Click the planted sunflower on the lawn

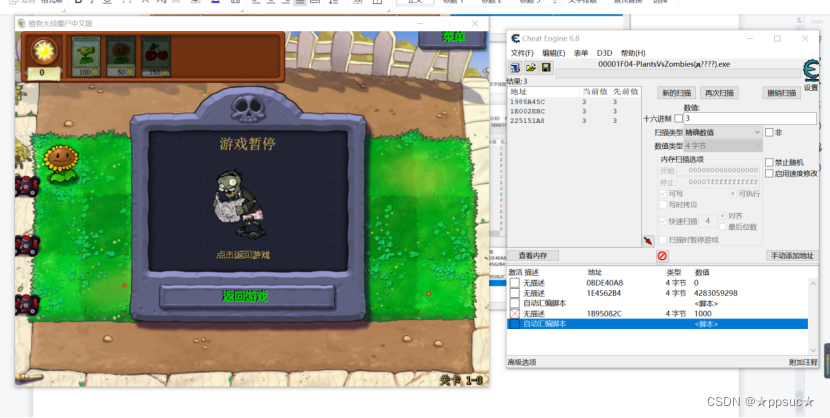(x=61, y=164)
